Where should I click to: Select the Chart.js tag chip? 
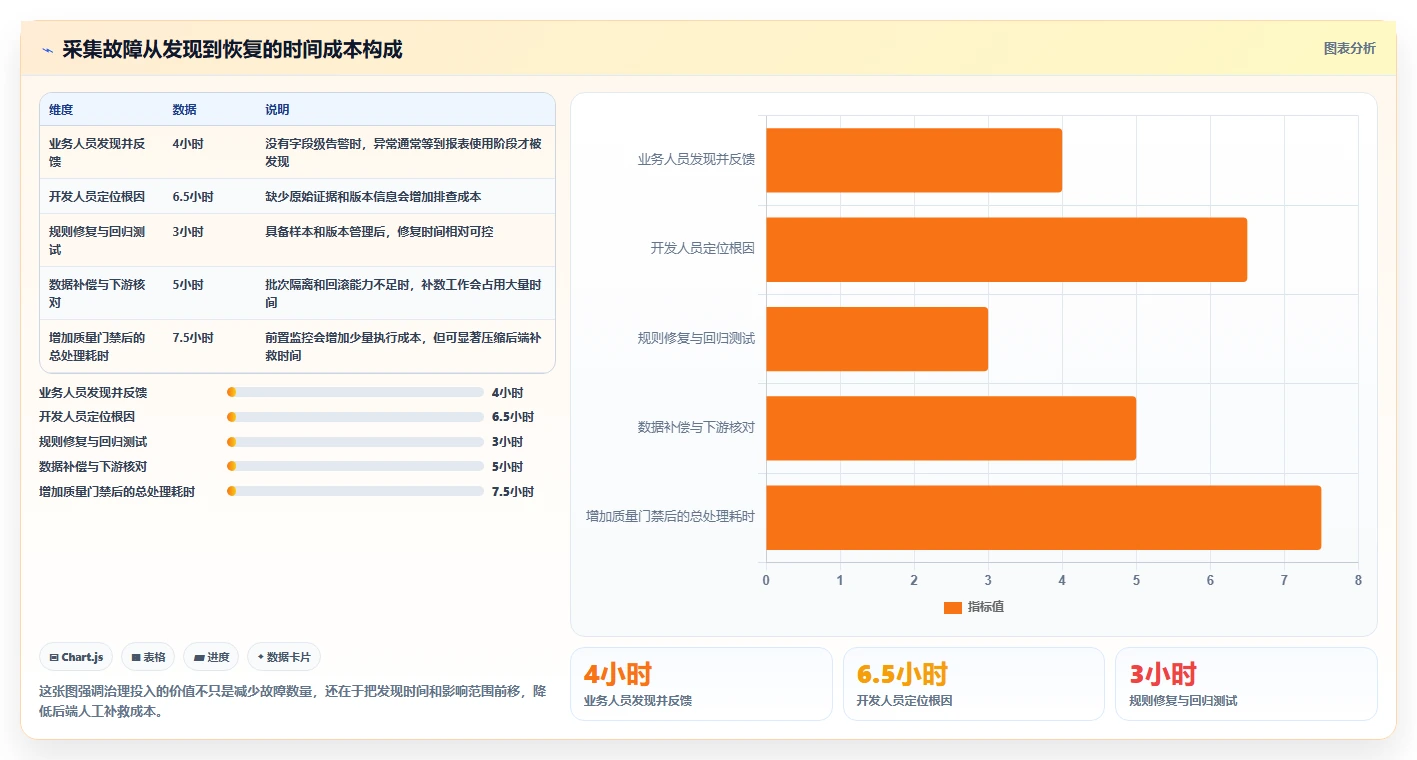click(x=76, y=657)
